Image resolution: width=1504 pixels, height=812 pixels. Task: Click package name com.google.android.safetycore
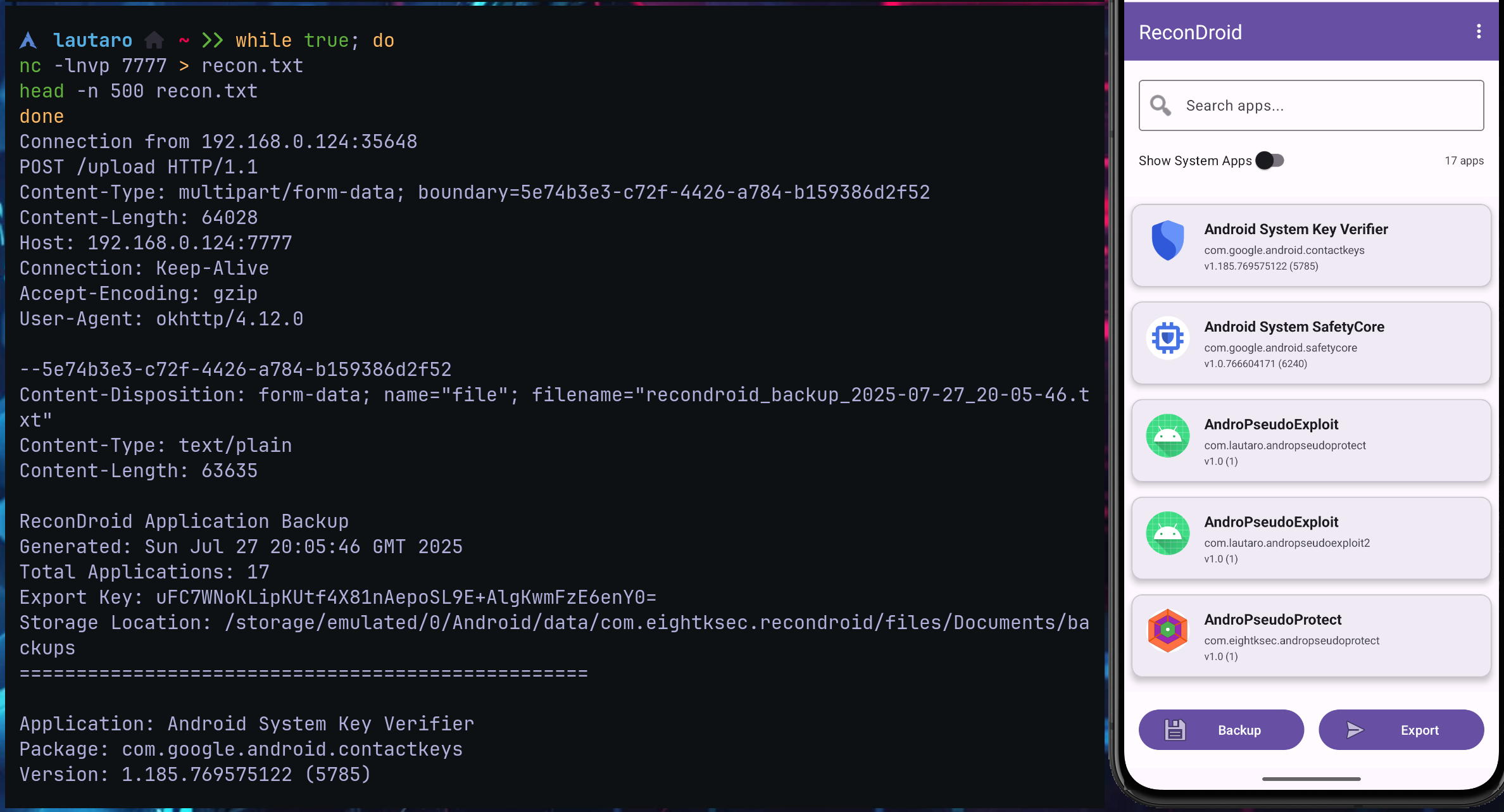pyautogui.click(x=1281, y=347)
